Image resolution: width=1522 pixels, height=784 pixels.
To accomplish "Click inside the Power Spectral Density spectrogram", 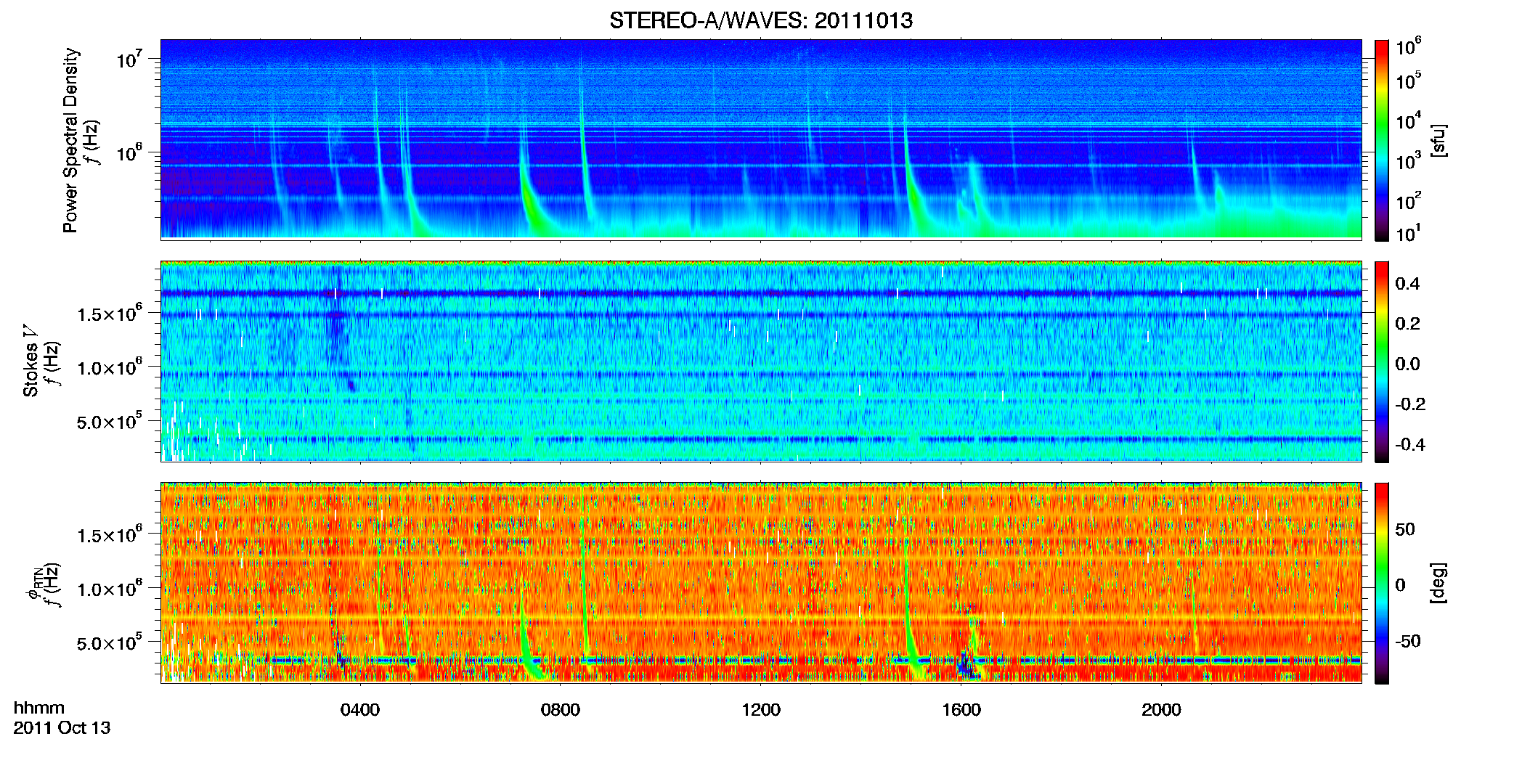I will [x=761, y=139].
